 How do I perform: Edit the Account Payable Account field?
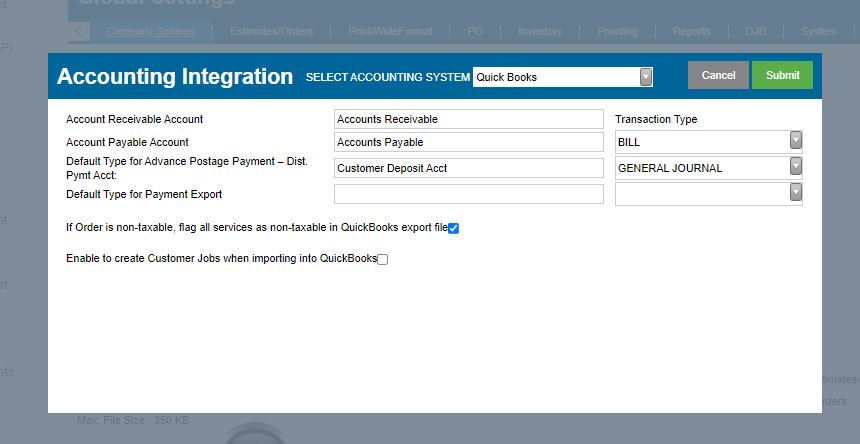(468, 142)
